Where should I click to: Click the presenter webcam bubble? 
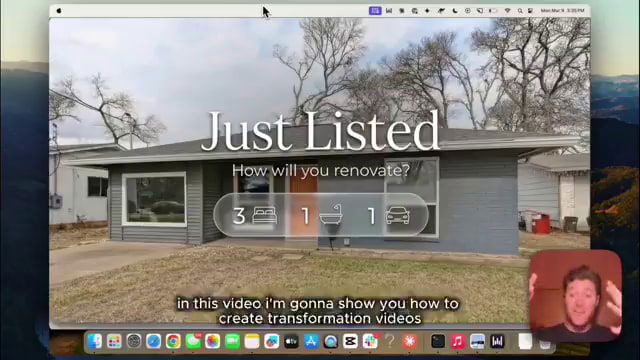(x=575, y=296)
